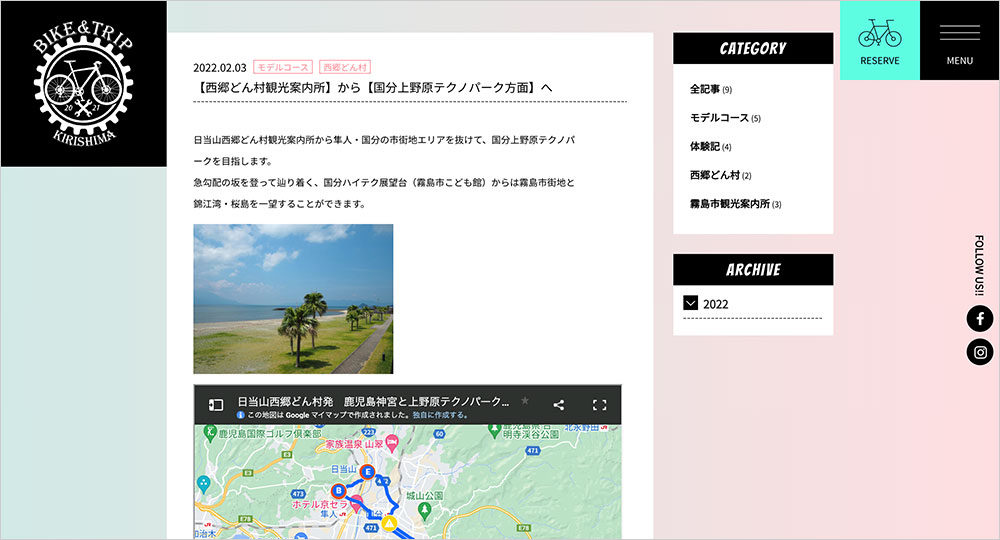Click the seaside palm tree photo

point(293,298)
